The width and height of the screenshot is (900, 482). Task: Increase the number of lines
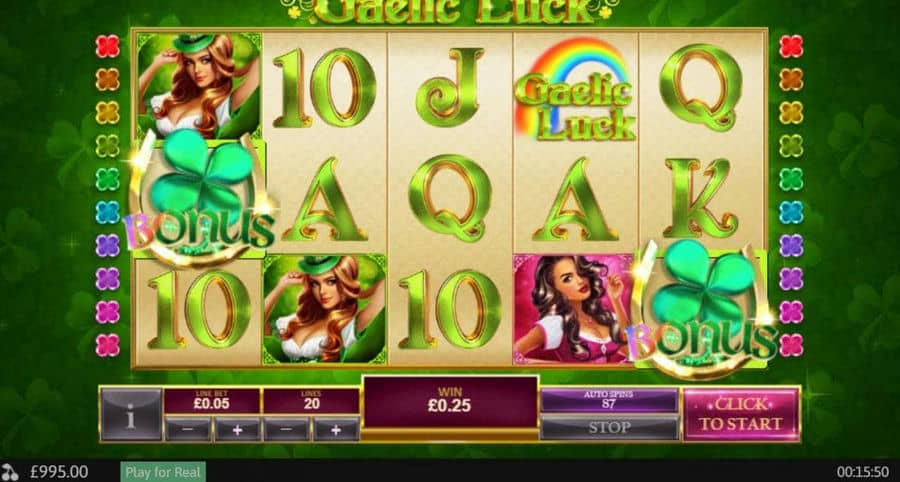(x=336, y=429)
